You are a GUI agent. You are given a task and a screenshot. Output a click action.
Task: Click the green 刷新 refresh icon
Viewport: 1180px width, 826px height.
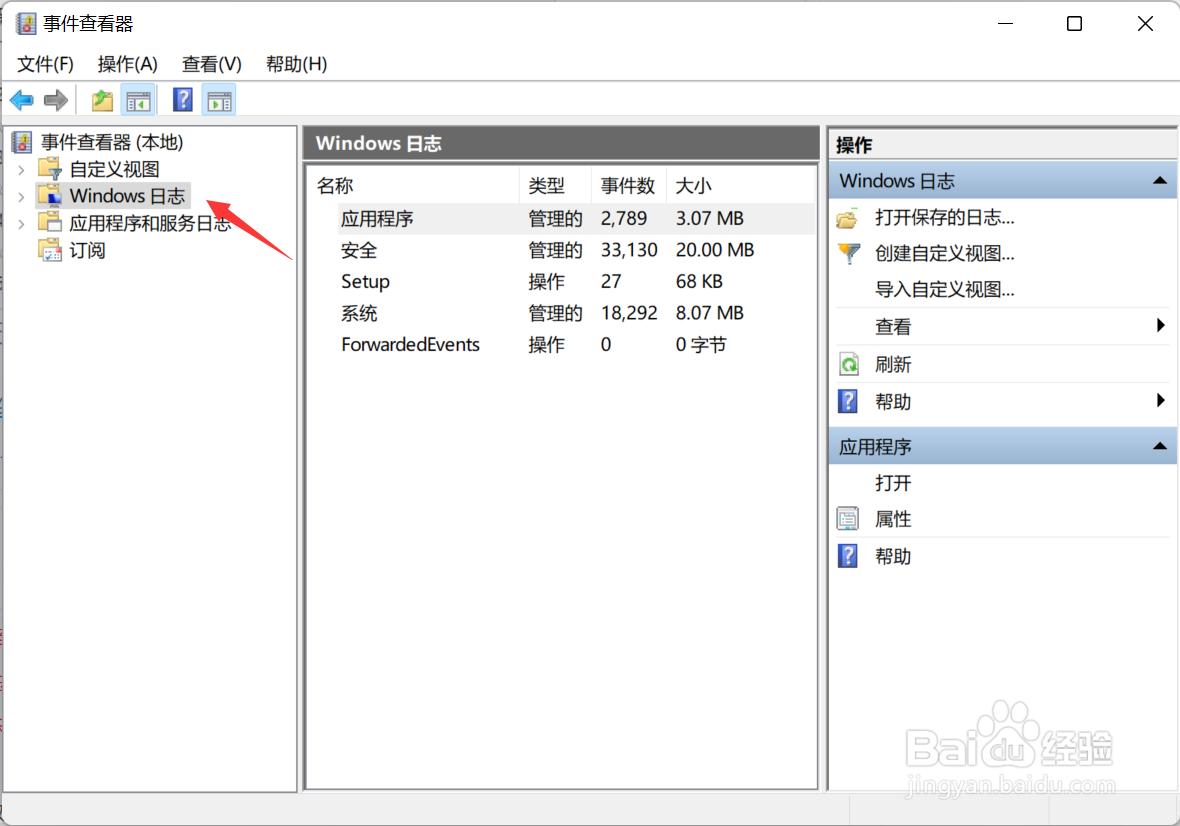pyautogui.click(x=848, y=365)
